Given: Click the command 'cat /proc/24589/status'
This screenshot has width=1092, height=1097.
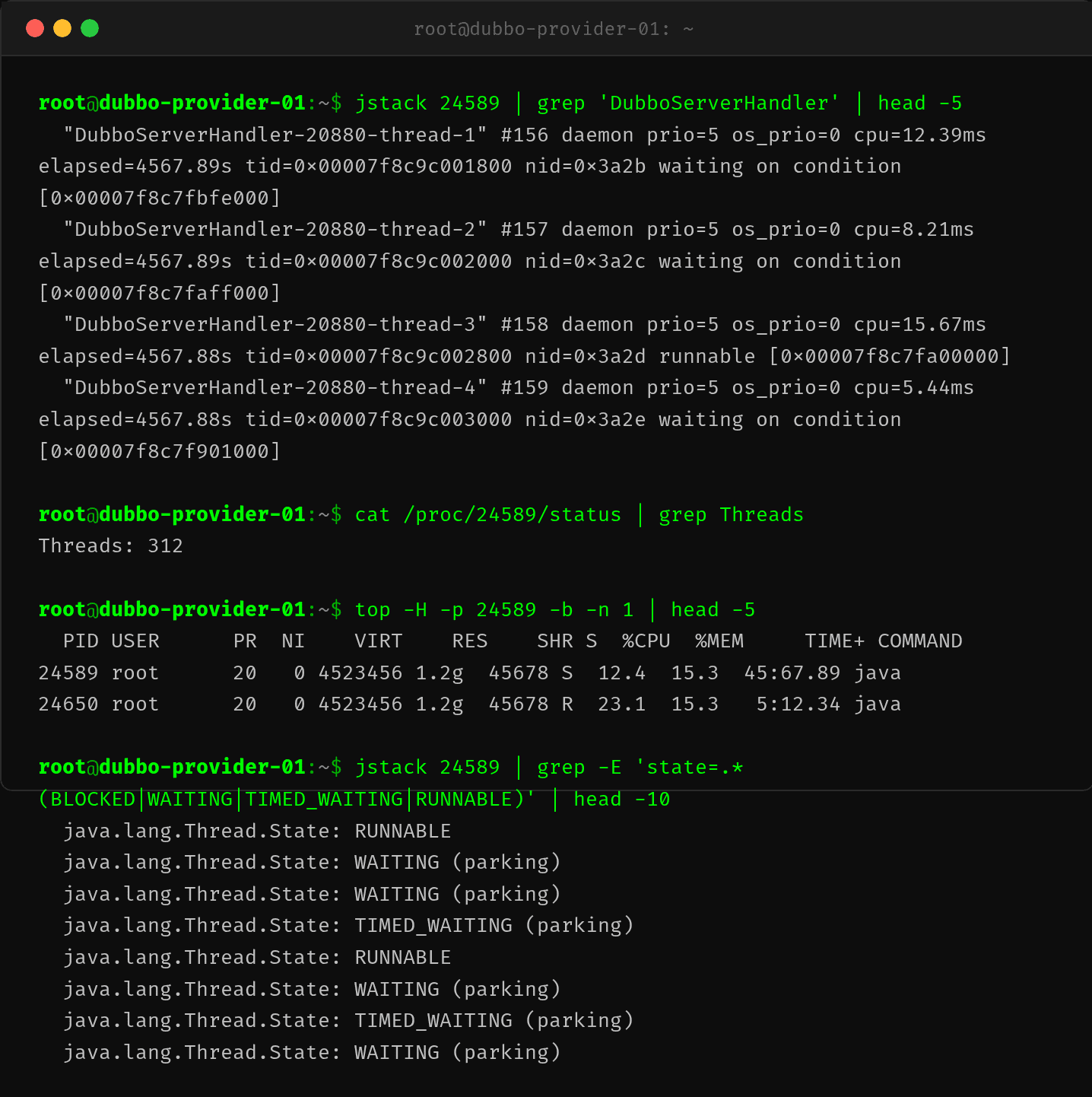Looking at the screenshot, I should (488, 514).
